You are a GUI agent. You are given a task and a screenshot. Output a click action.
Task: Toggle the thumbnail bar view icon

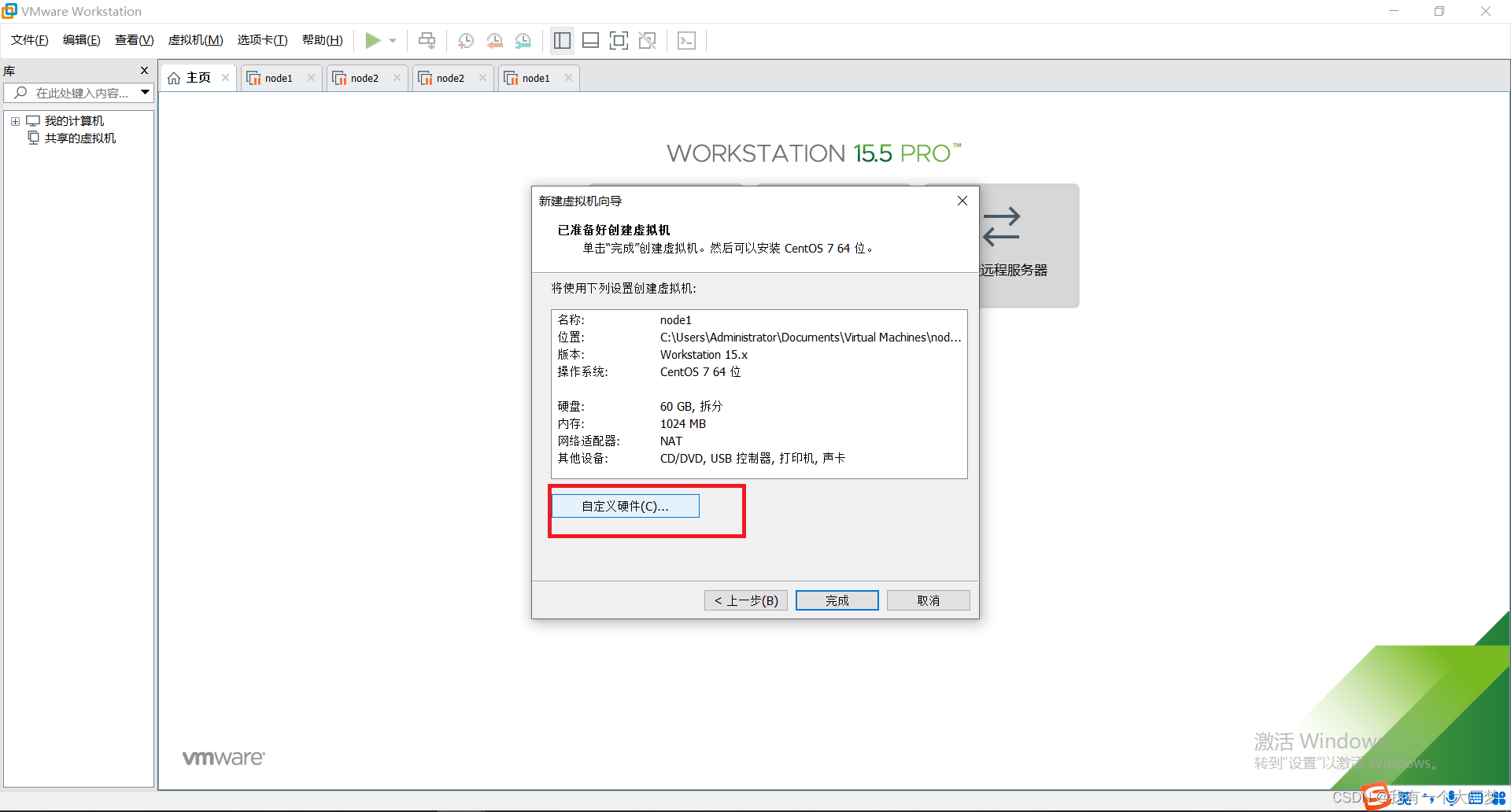pos(590,41)
